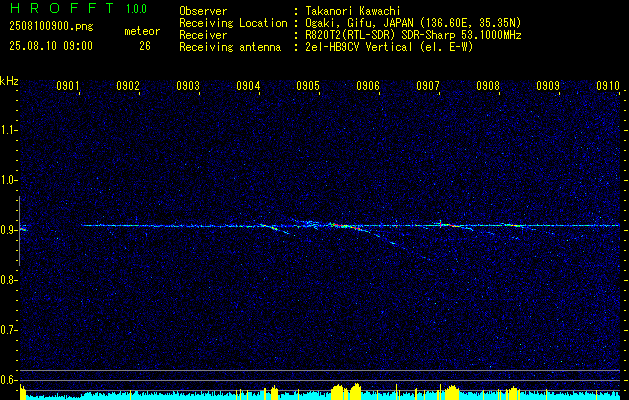Viewport: 629px width, 400px height.
Task: Select observer name Takanori Kawachi
Action: (353, 11)
